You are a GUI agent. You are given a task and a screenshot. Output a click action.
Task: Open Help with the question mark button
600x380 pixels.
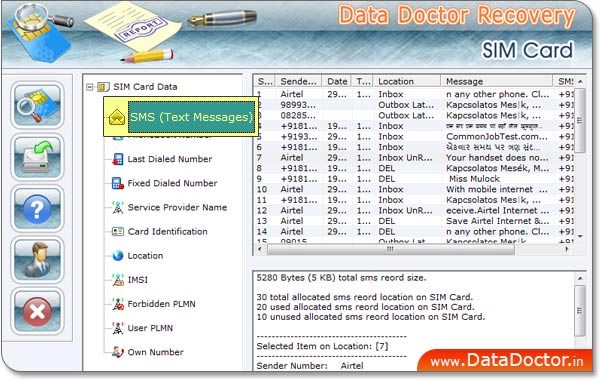tap(37, 209)
